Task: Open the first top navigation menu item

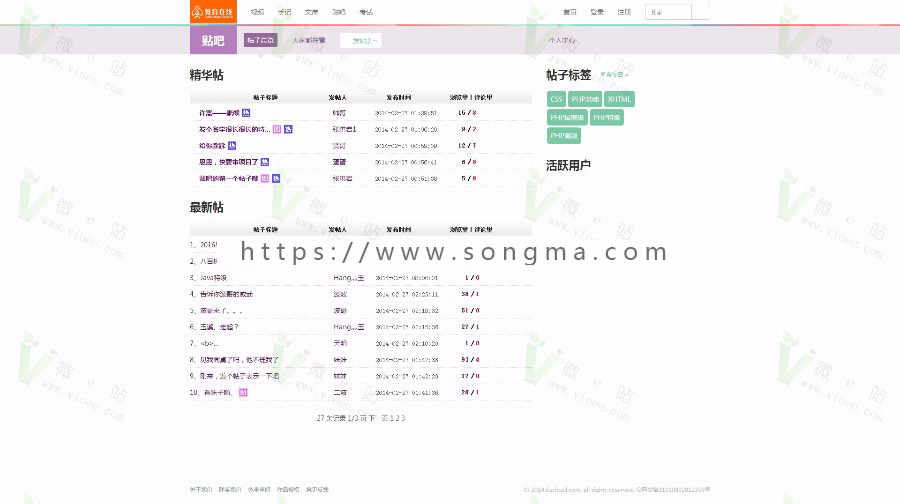Action: [257, 12]
